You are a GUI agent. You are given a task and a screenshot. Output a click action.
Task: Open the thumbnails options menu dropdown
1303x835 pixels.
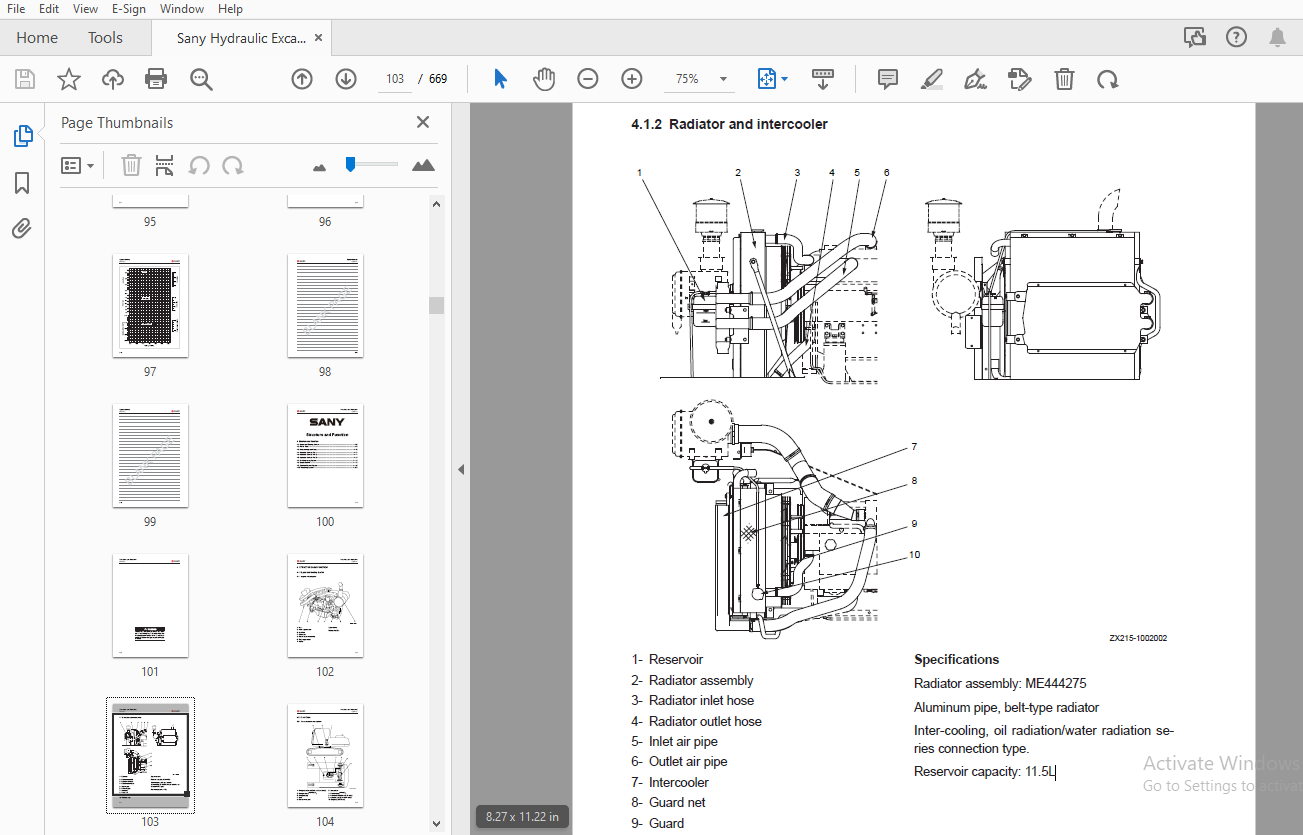coord(78,165)
